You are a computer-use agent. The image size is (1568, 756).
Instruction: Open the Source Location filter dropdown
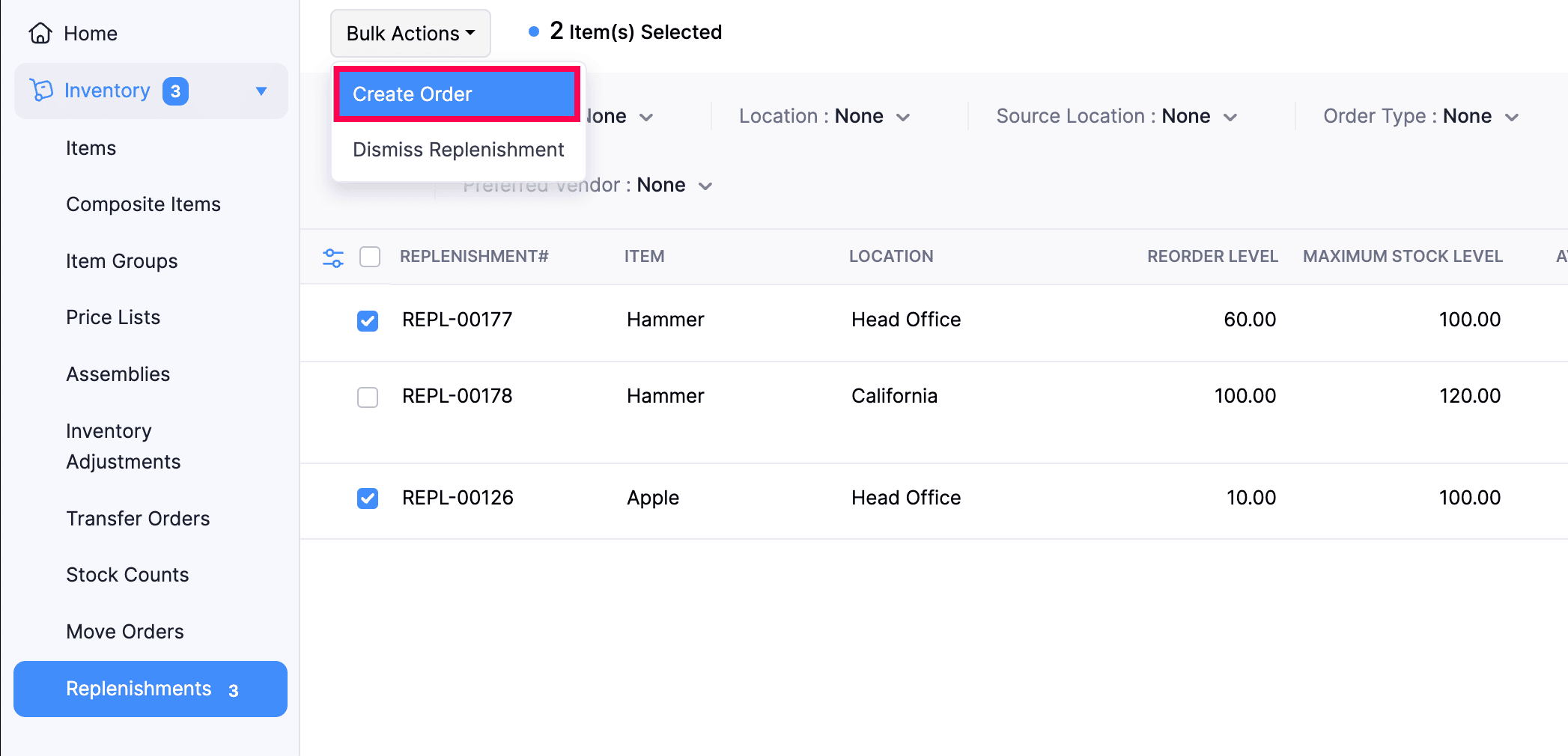tap(1116, 116)
